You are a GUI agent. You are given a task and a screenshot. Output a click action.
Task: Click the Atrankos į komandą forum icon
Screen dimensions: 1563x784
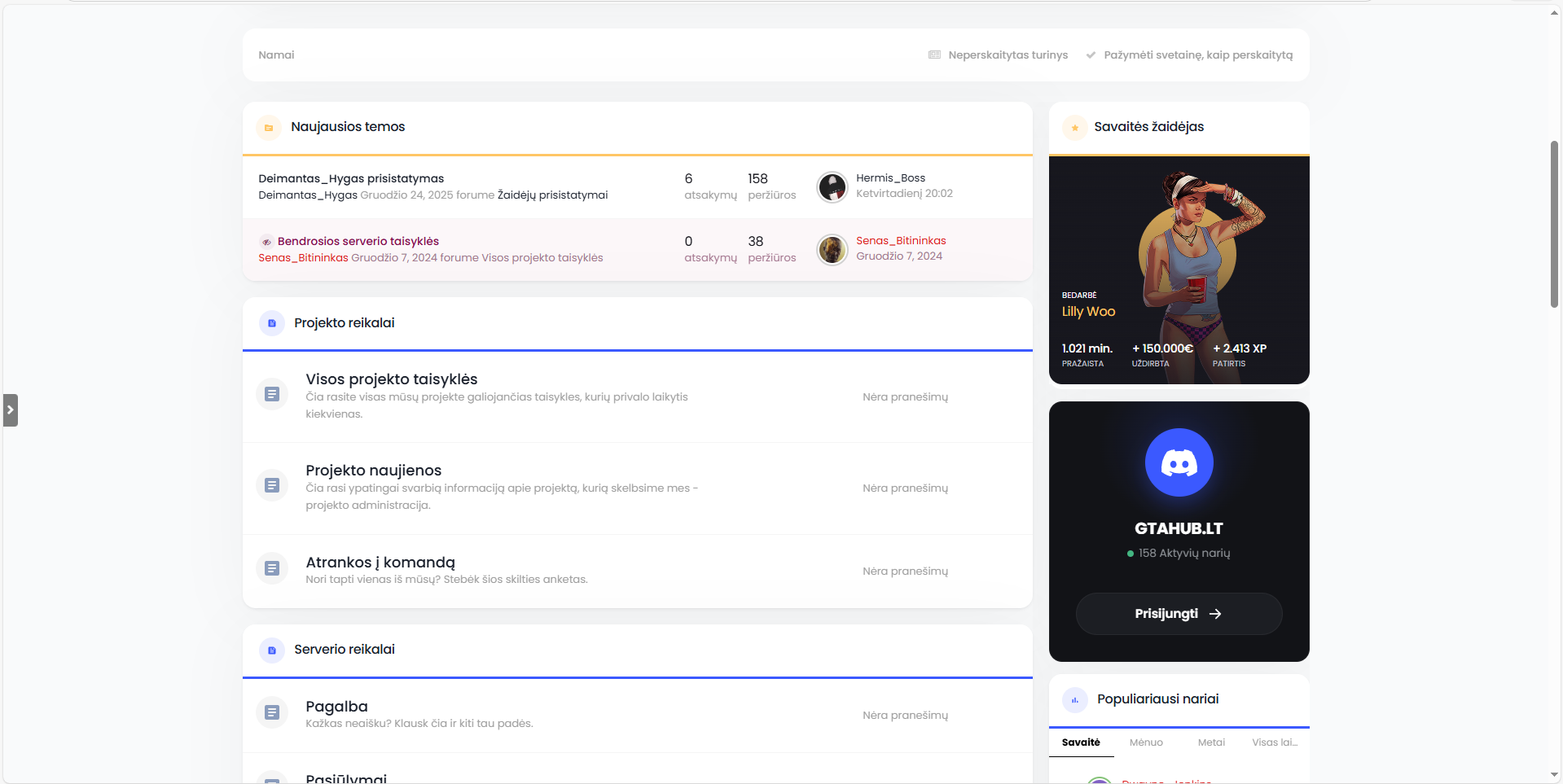(x=272, y=568)
